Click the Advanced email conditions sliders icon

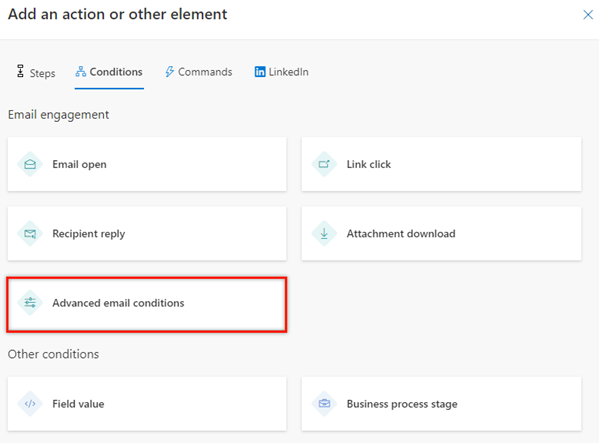pyautogui.click(x=30, y=303)
